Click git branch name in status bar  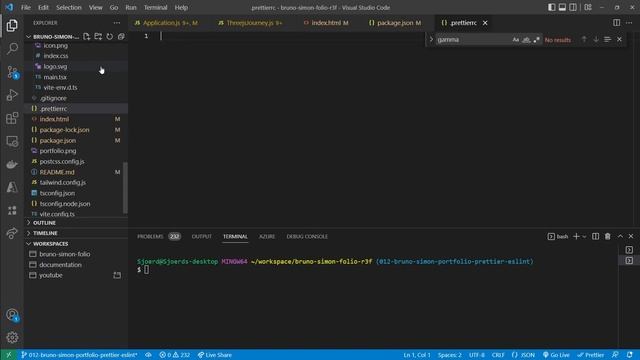pos(79,355)
